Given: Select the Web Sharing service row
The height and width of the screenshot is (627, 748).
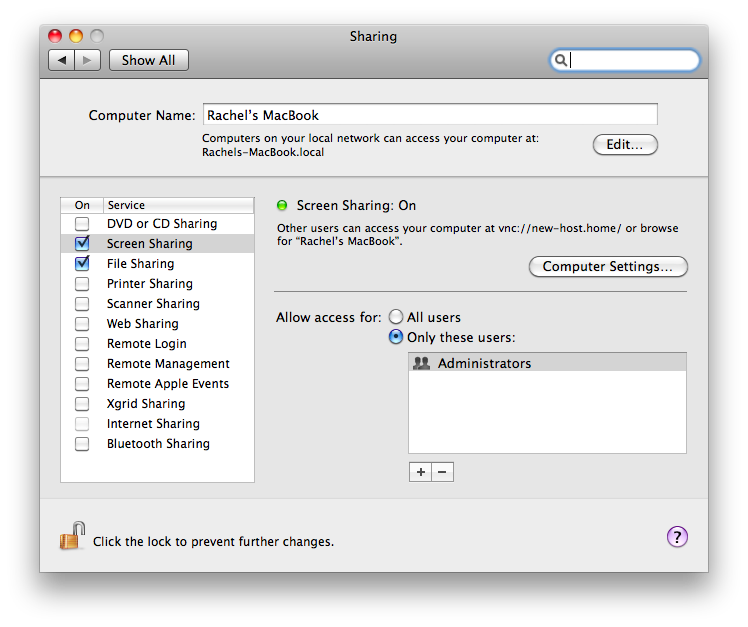Looking at the screenshot, I should (157, 324).
